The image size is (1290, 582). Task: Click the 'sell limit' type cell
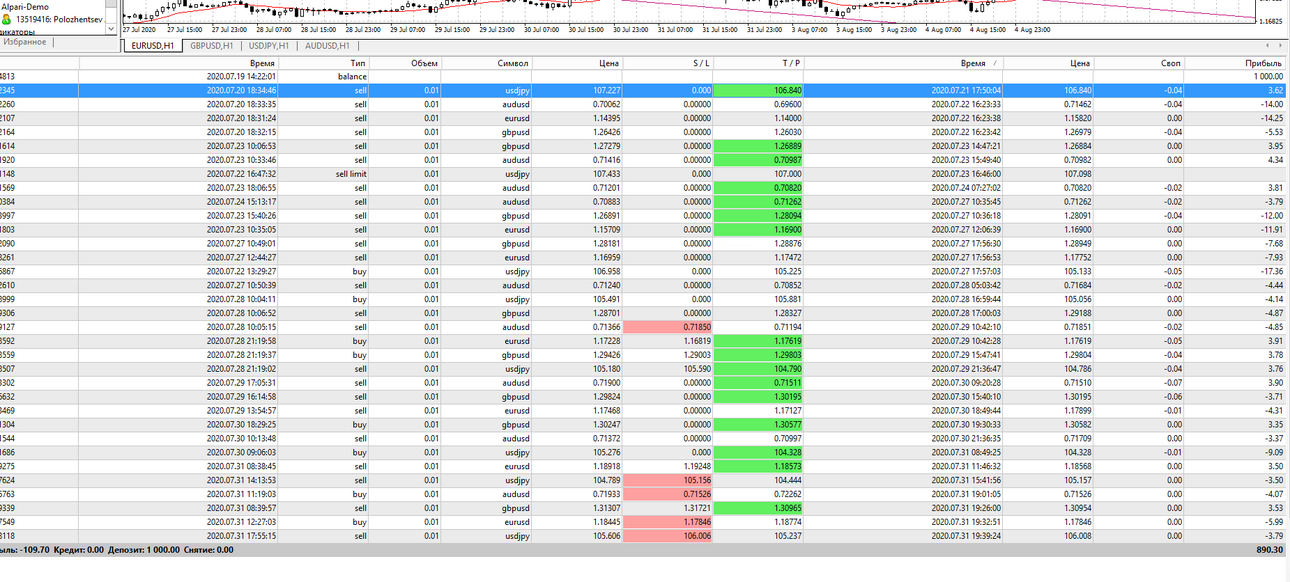point(351,173)
